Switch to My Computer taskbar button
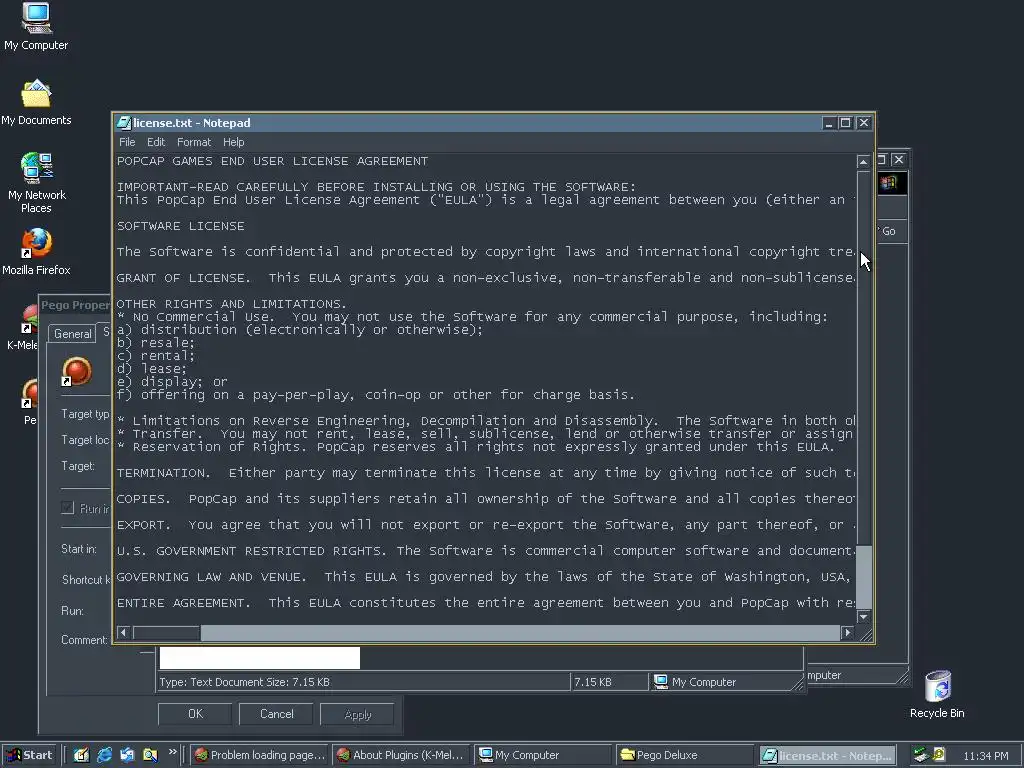This screenshot has width=1024, height=768. point(541,755)
